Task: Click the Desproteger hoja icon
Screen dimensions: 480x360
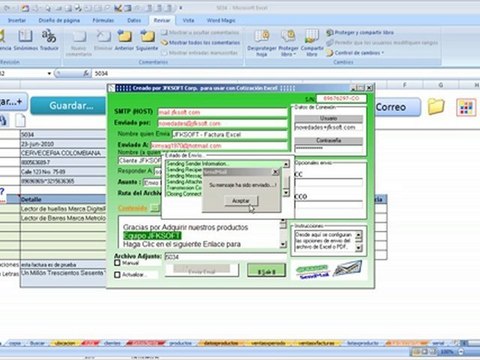Action: 262,43
